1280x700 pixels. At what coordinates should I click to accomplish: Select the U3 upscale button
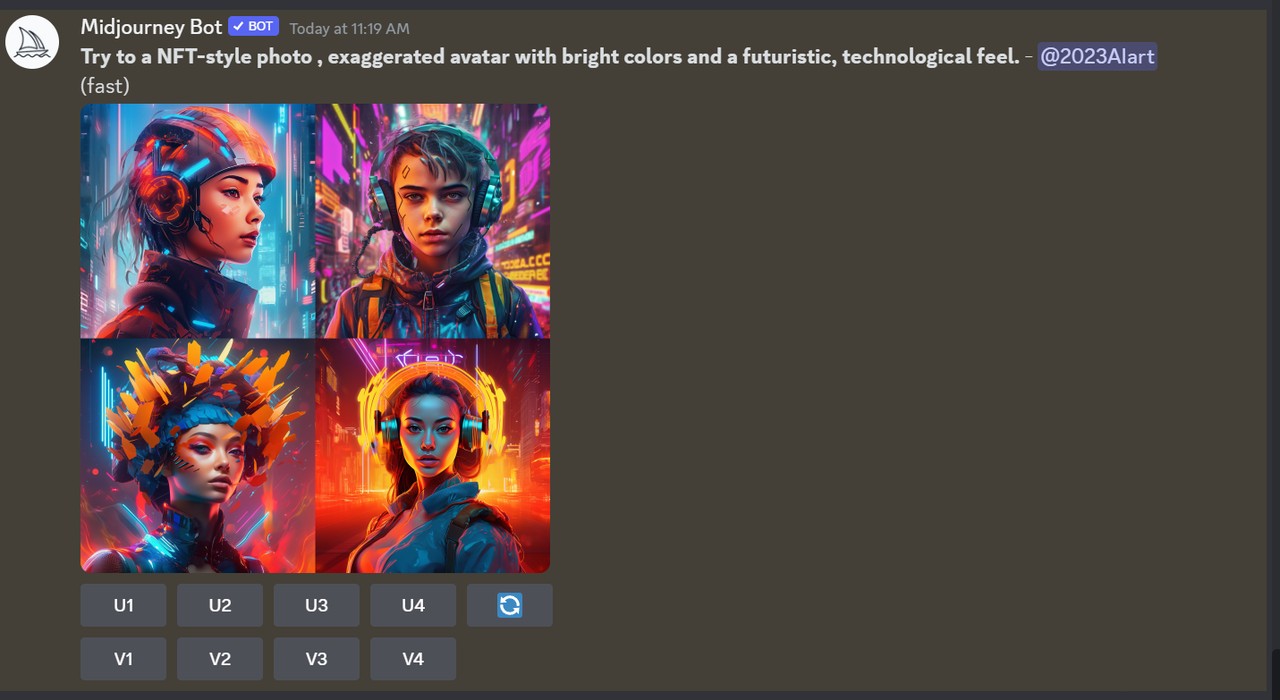[x=317, y=605]
